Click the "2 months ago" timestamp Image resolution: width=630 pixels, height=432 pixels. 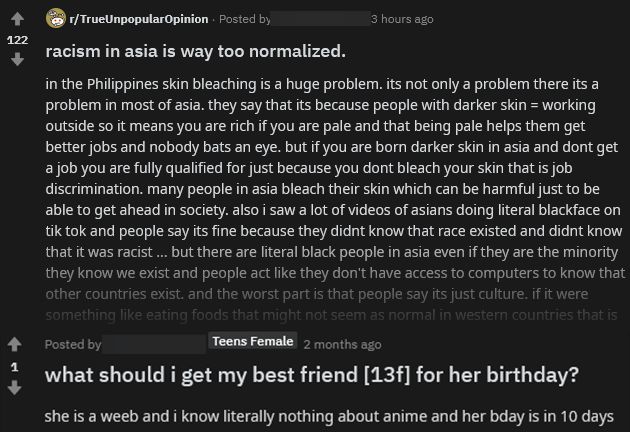pyautogui.click(x=342, y=344)
